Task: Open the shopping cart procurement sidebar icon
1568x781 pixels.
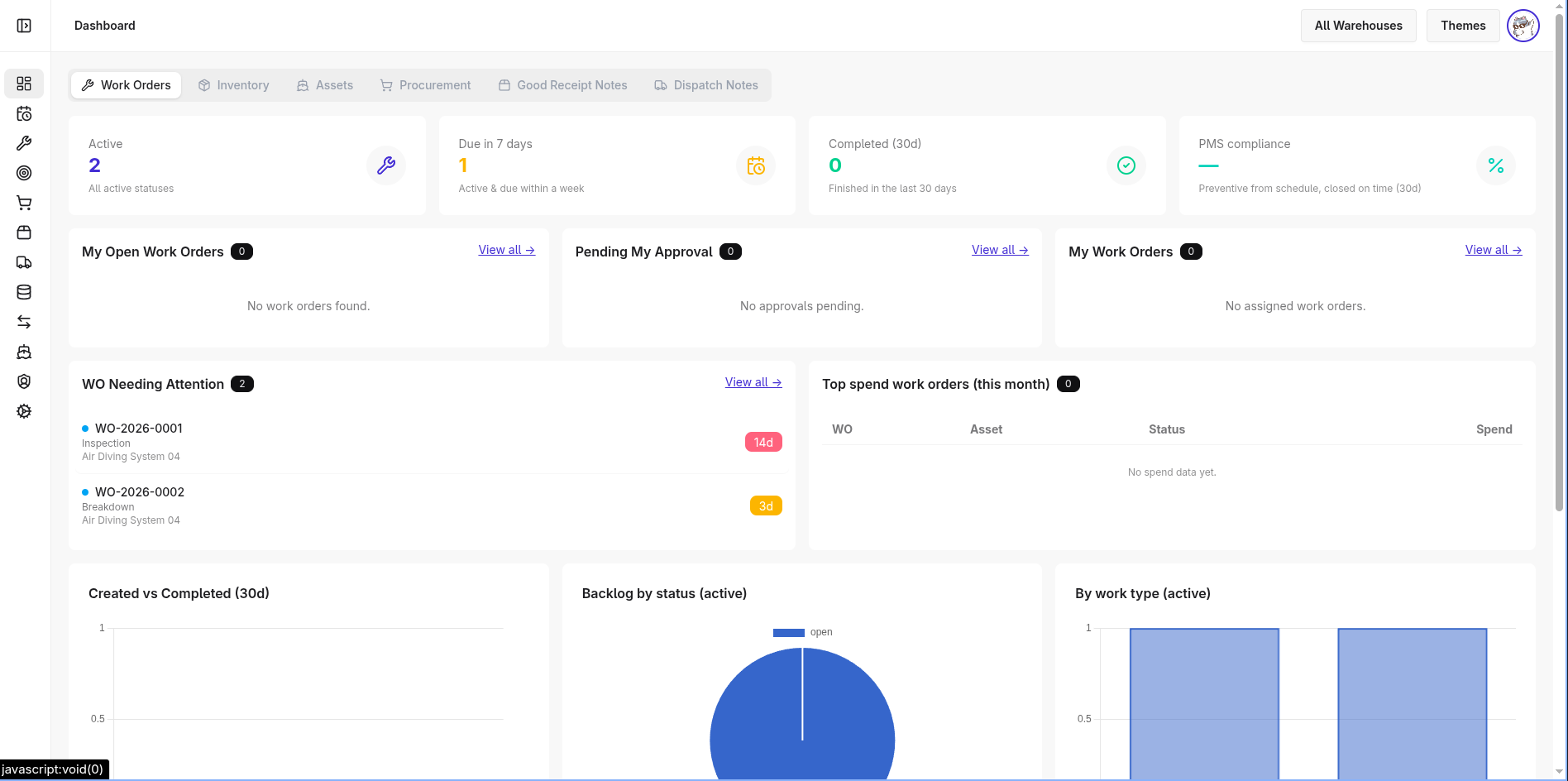Action: [24, 203]
